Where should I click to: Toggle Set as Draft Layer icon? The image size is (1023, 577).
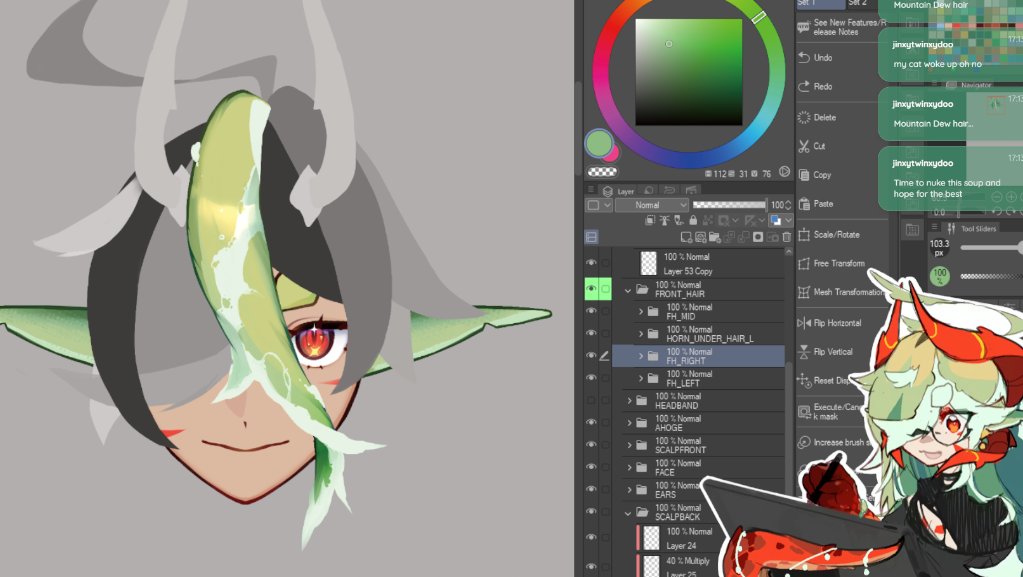tap(679, 221)
